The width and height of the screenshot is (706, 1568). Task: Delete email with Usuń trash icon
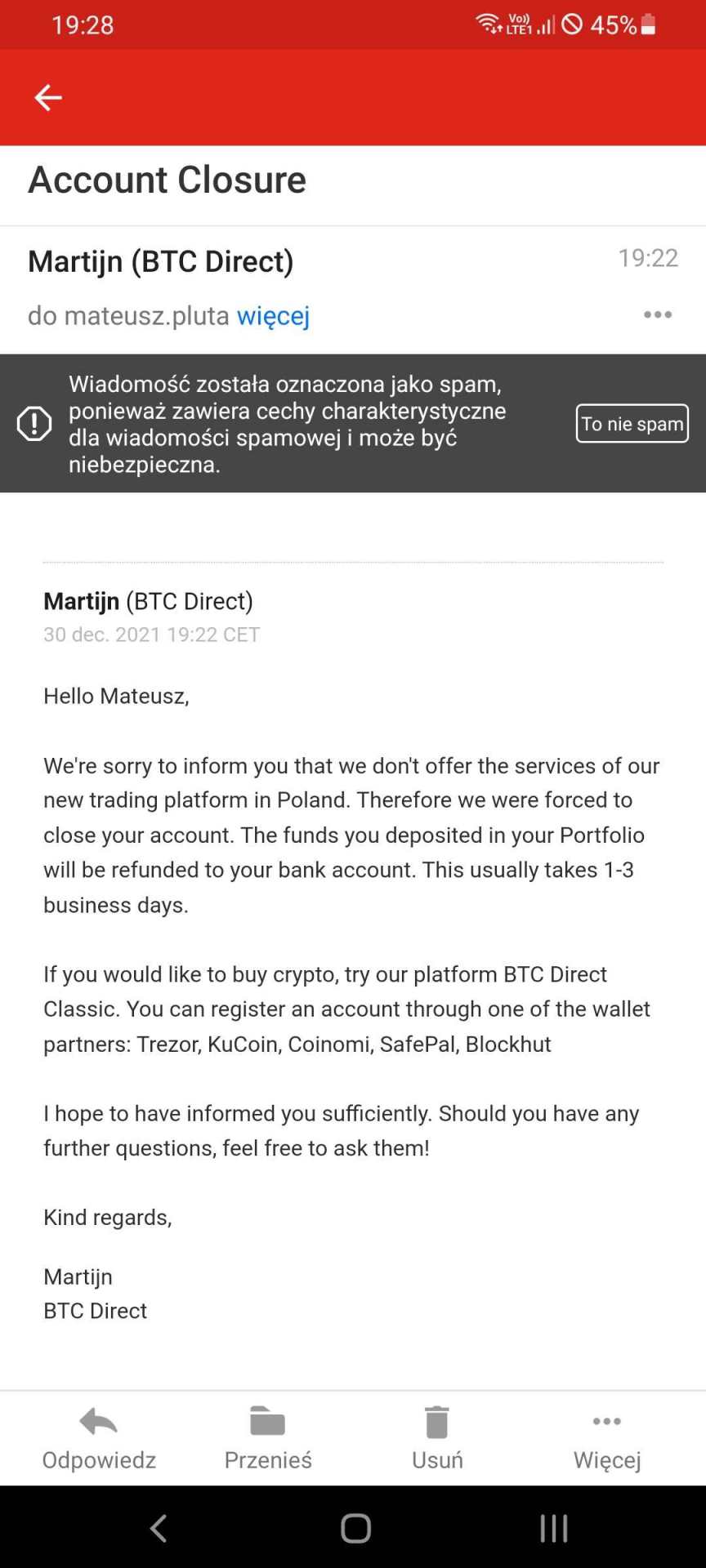click(437, 1422)
